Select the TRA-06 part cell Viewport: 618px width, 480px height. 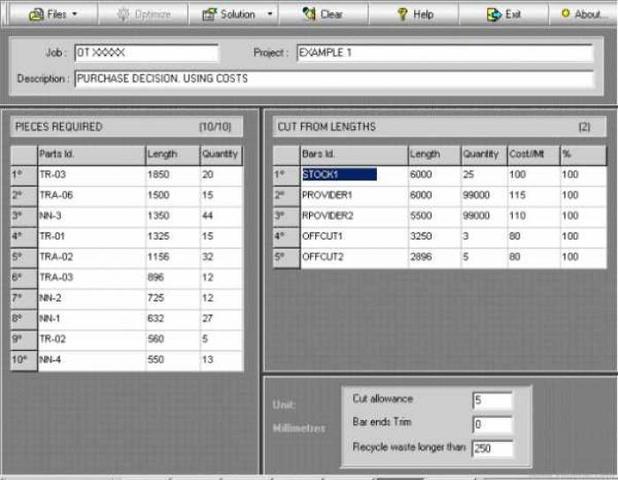coord(91,195)
